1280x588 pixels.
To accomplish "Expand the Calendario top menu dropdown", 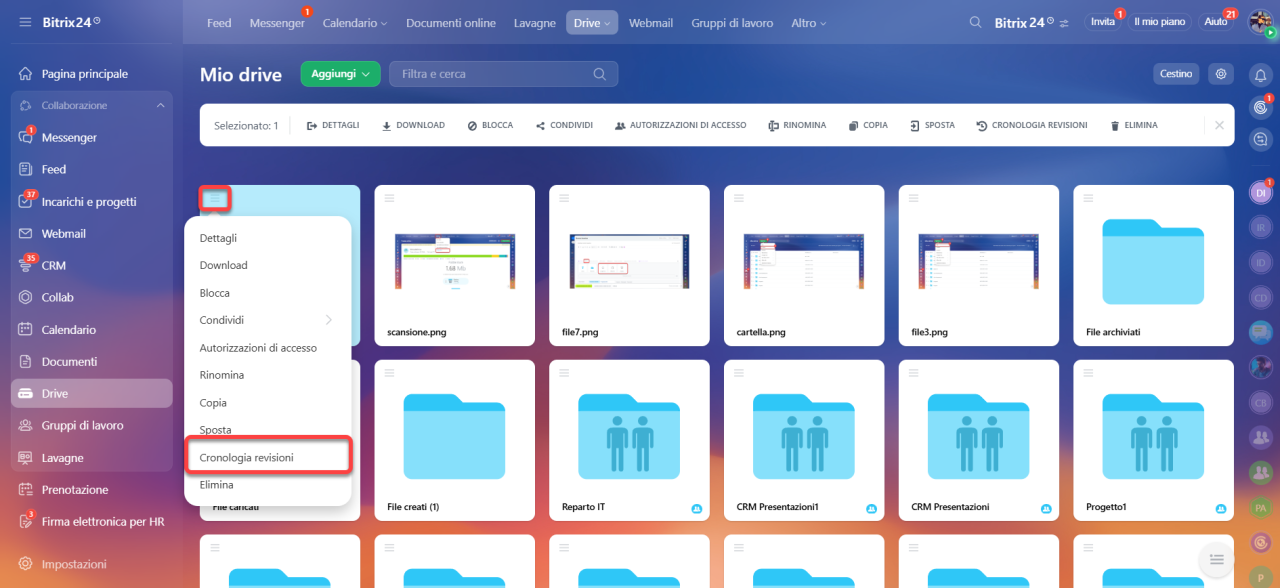I will click(354, 23).
